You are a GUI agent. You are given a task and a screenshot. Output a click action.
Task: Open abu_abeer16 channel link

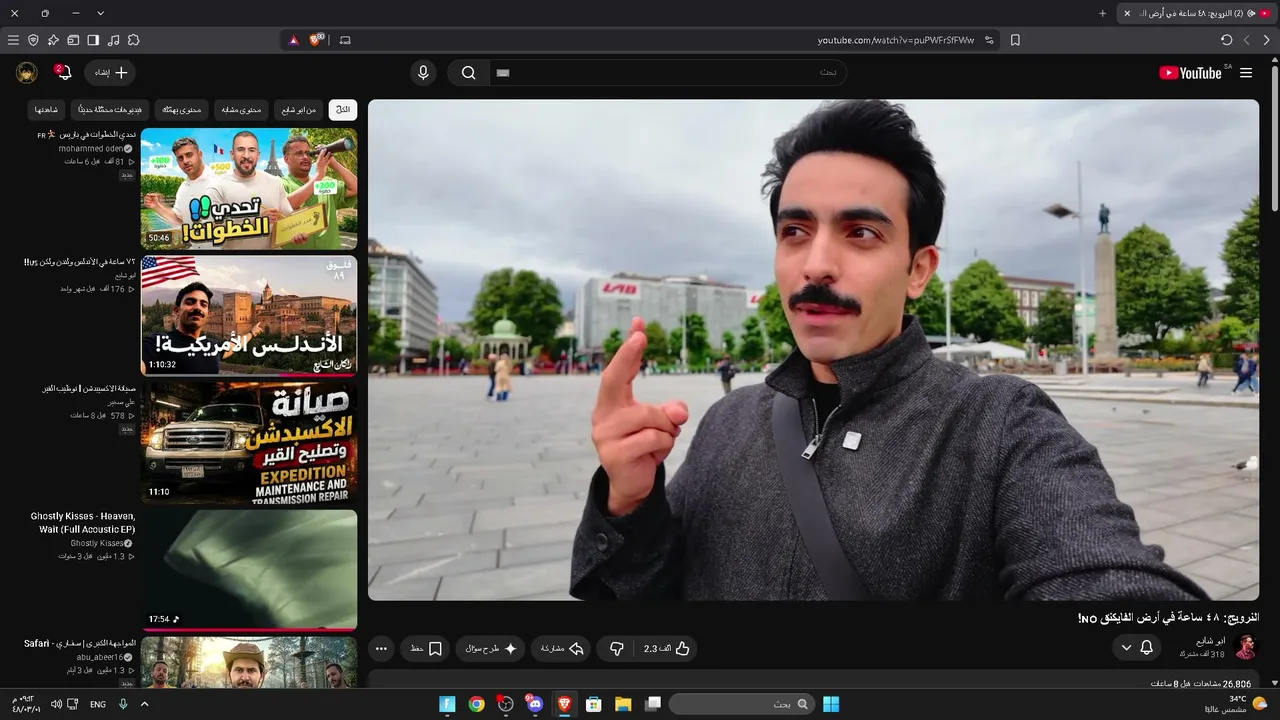(104, 657)
